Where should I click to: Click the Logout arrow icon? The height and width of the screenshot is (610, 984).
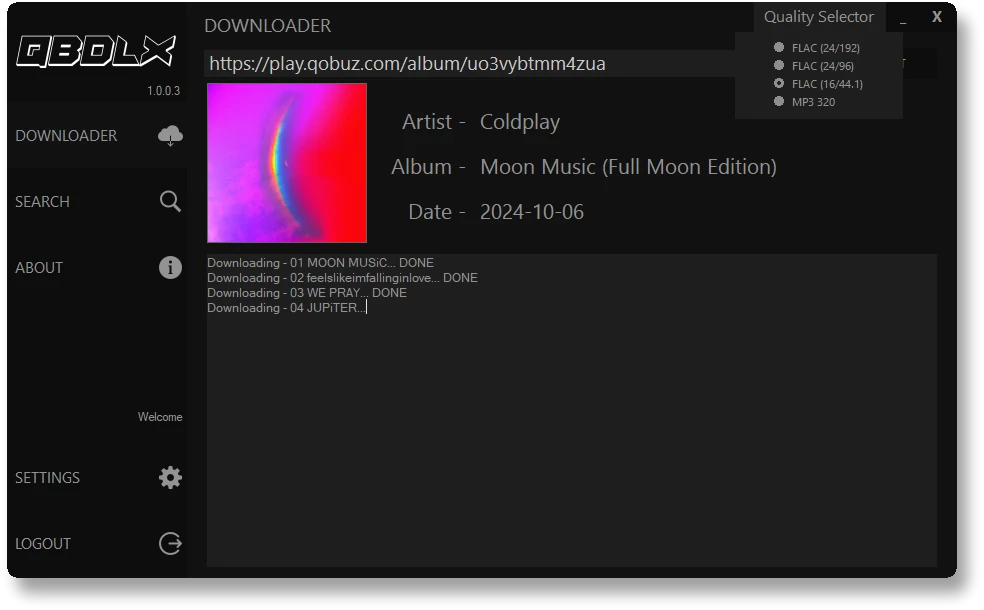(x=170, y=543)
